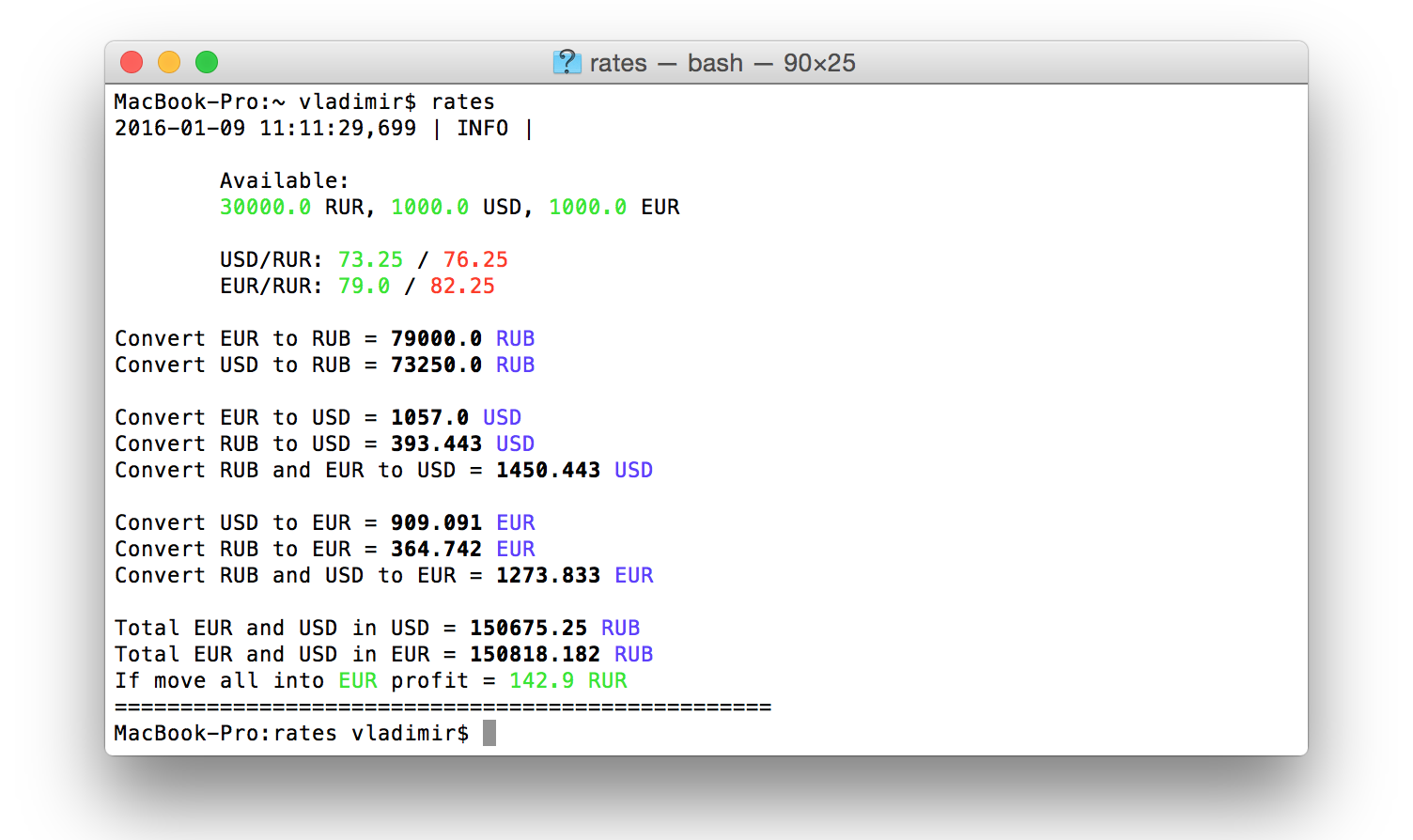1413x840 pixels.
Task: Click the bold value '1450.443'
Action: (x=548, y=470)
